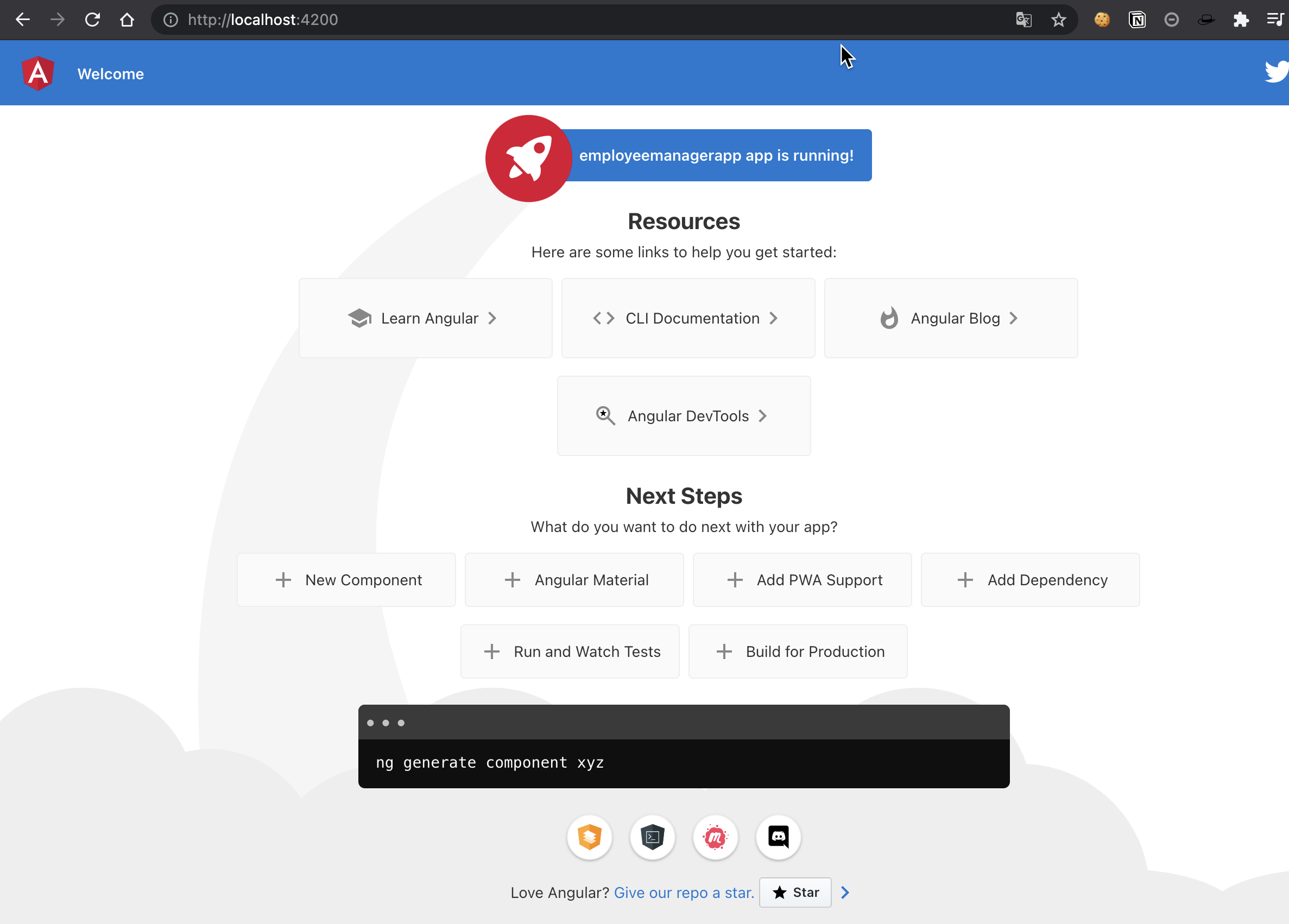The width and height of the screenshot is (1289, 924).
Task: Click the Angular DevTools card chevron
Action: pos(763,416)
